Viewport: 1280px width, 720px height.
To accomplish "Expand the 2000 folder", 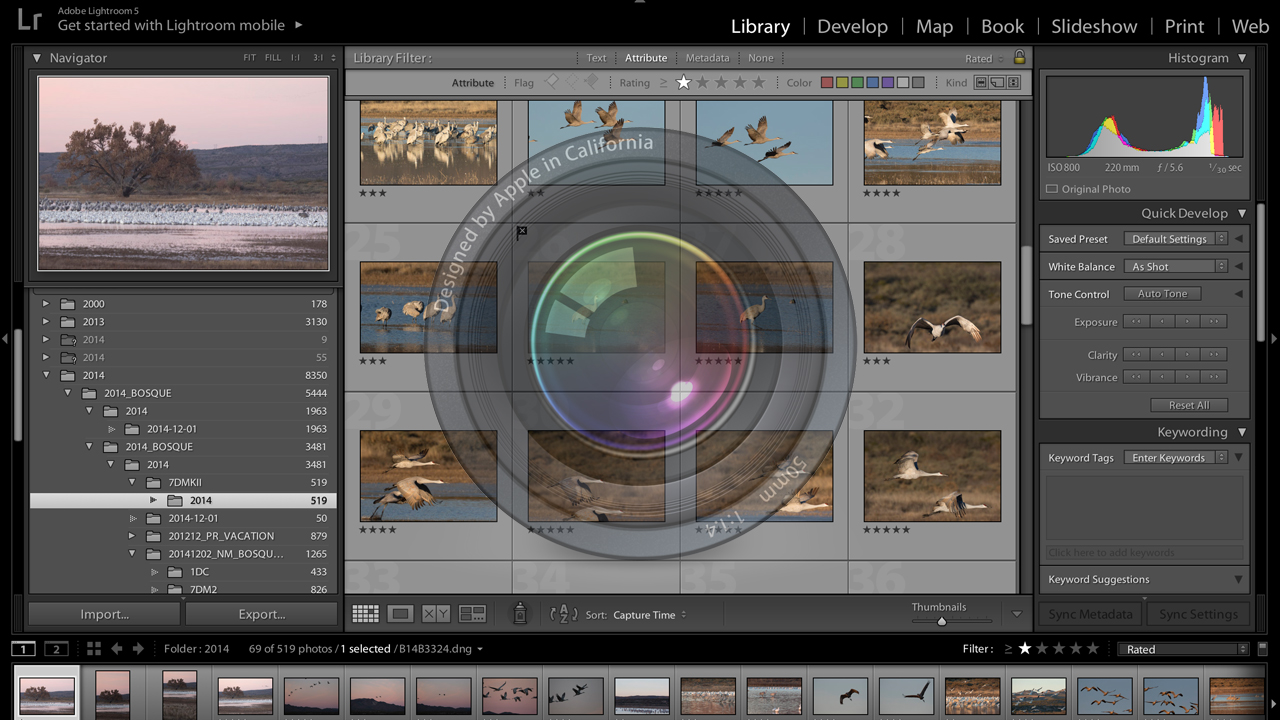I will [x=45, y=304].
